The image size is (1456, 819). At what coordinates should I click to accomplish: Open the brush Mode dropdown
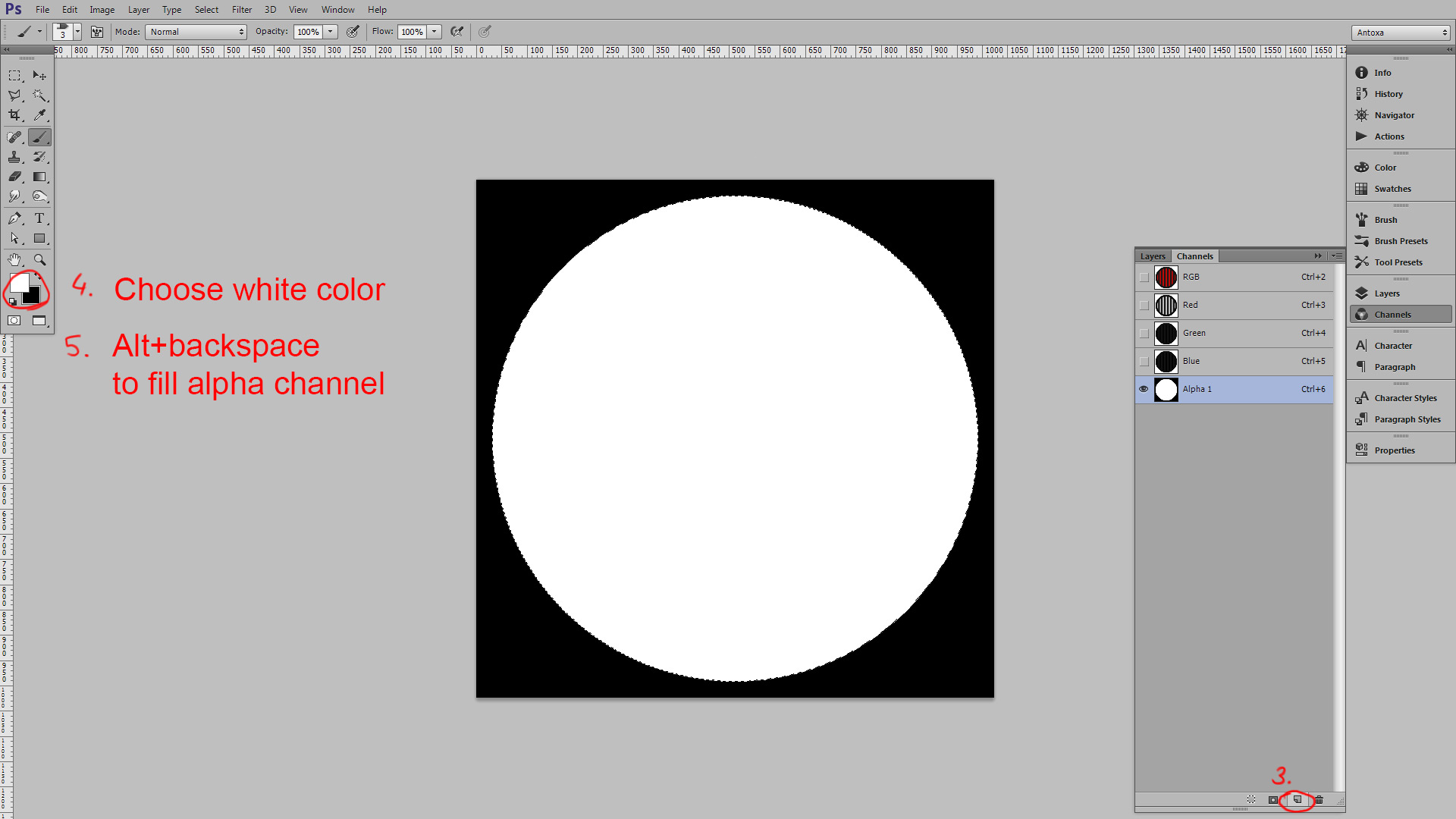[x=196, y=32]
